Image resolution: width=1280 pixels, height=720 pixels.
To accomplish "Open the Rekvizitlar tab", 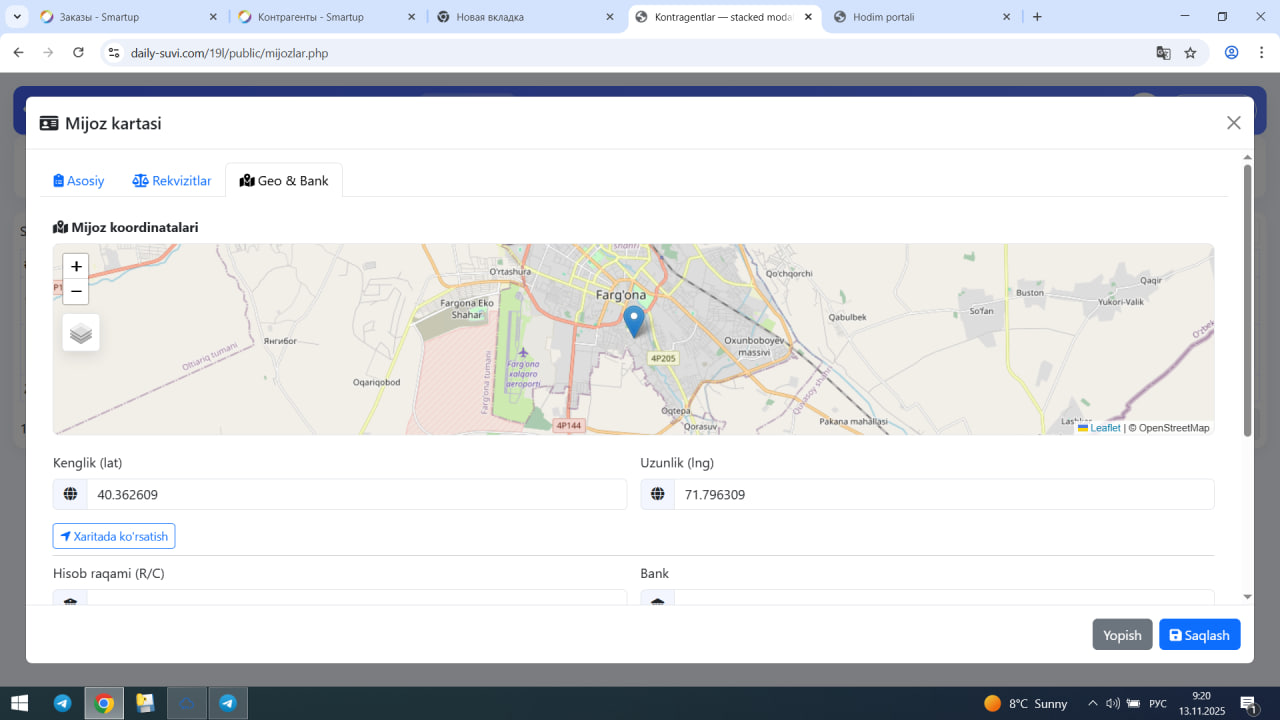I will [172, 181].
